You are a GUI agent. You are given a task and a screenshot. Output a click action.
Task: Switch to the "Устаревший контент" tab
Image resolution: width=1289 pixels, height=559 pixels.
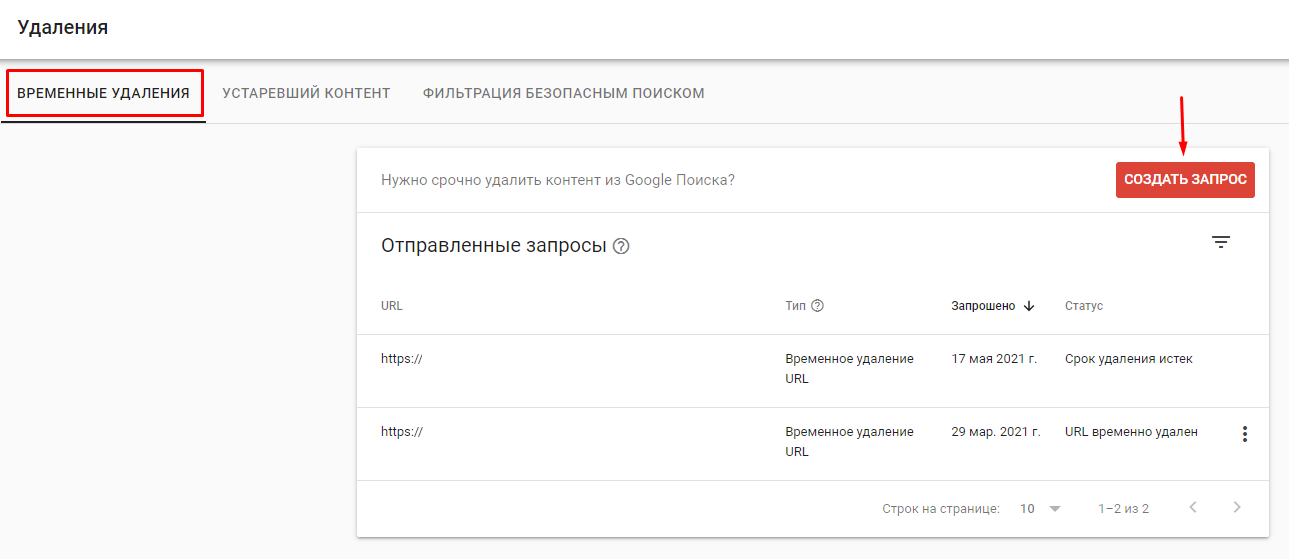click(x=306, y=93)
